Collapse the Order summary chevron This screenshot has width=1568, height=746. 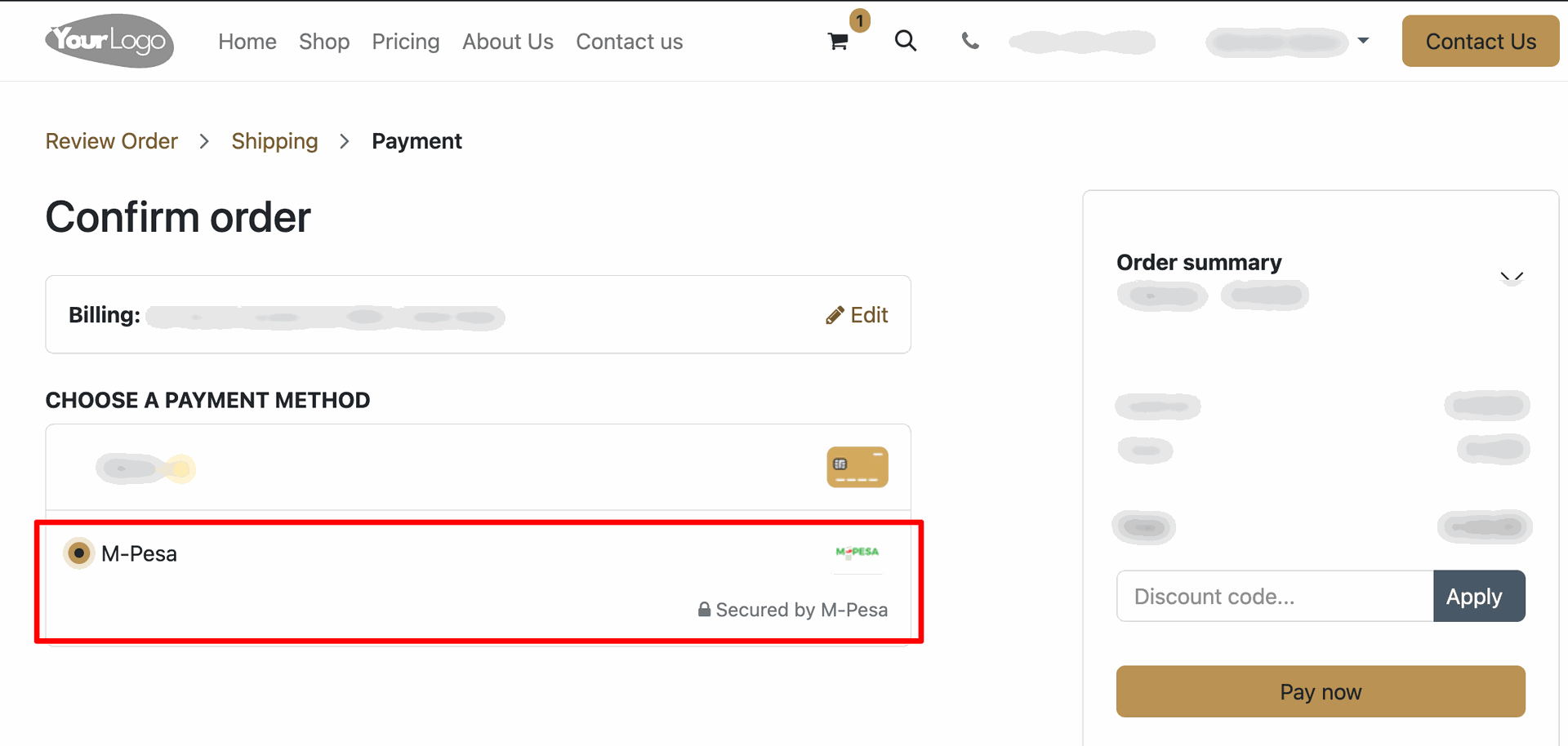[x=1512, y=277]
